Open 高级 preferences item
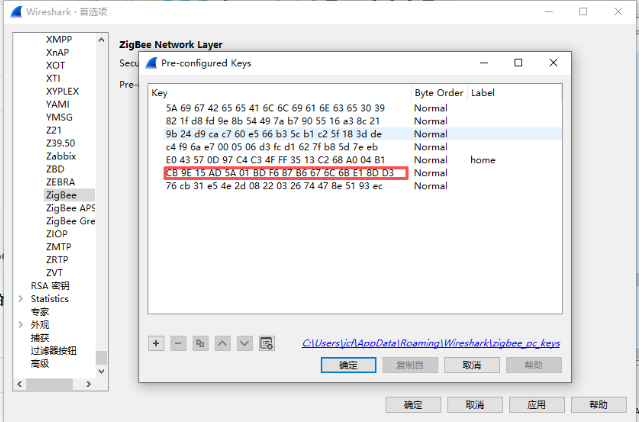This screenshot has width=639, height=422. pyautogui.click(x=40, y=364)
